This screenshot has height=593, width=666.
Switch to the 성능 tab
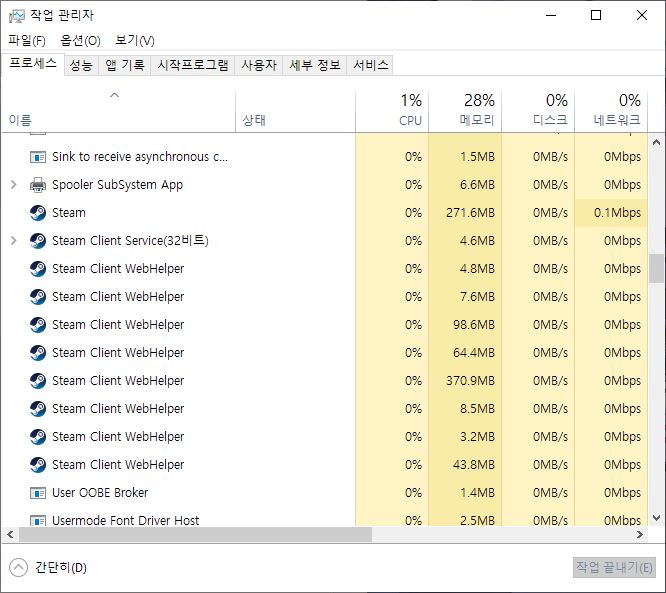(x=81, y=65)
